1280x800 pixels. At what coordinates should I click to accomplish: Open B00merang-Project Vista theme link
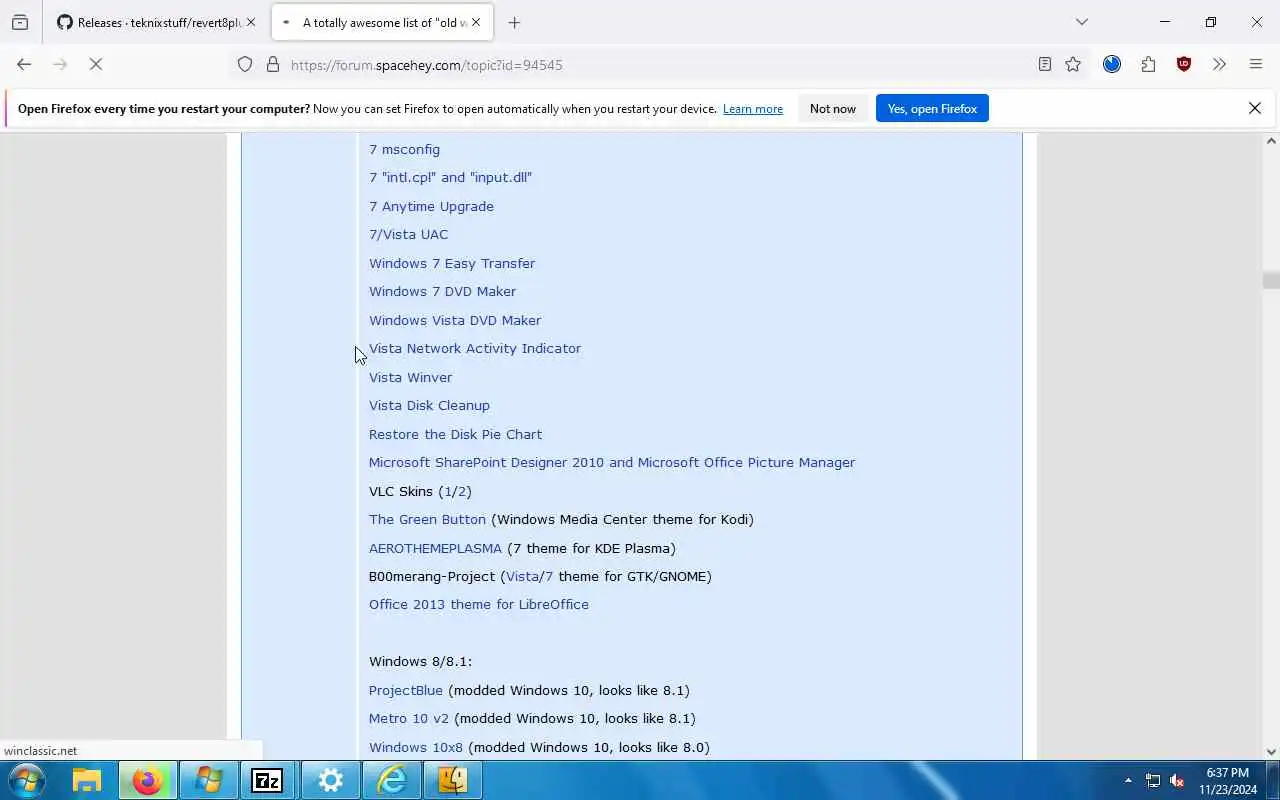click(x=522, y=576)
